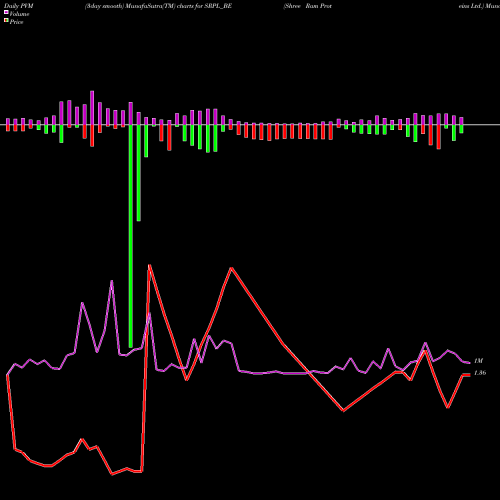Screen dimensions: 500x500
Task: Click the green-red Price legend swatch
Action: point(6,21)
